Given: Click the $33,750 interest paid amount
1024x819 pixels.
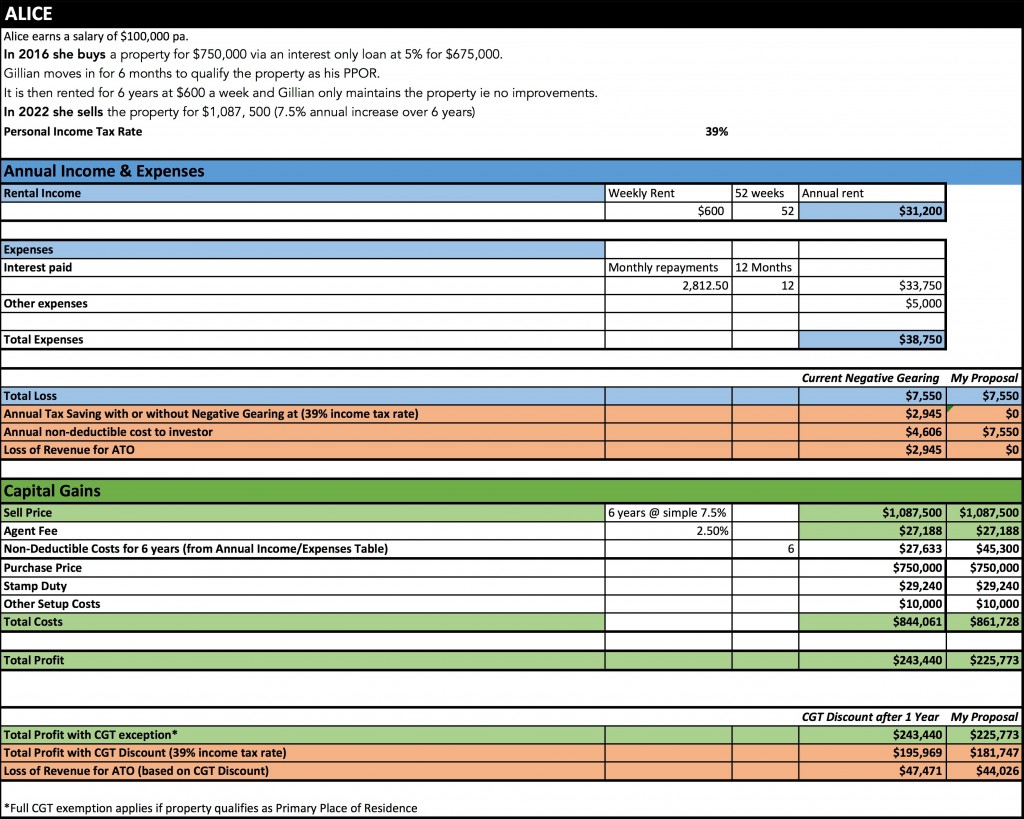Looking at the screenshot, I should point(920,285).
